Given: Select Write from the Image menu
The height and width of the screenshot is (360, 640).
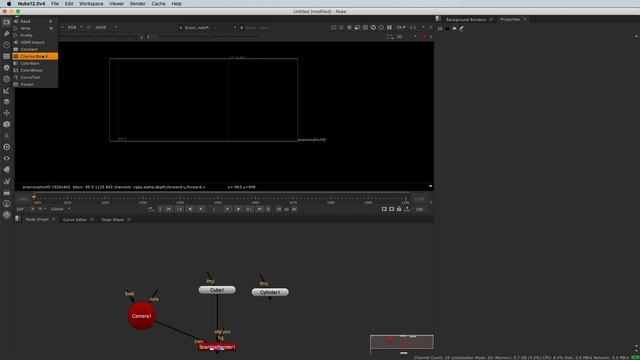Looking at the screenshot, I should pos(35,28).
